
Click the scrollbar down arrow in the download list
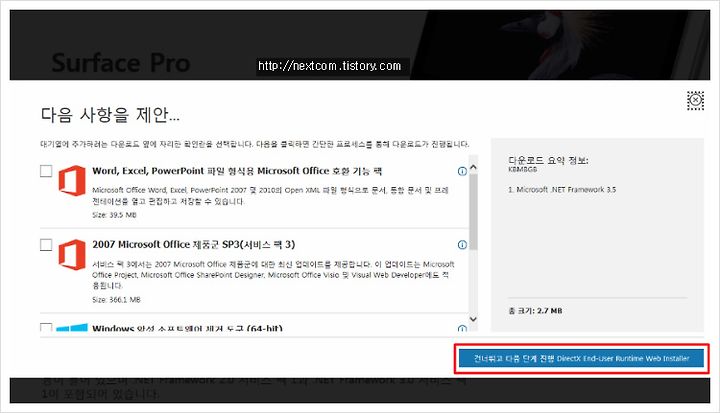click(x=473, y=319)
